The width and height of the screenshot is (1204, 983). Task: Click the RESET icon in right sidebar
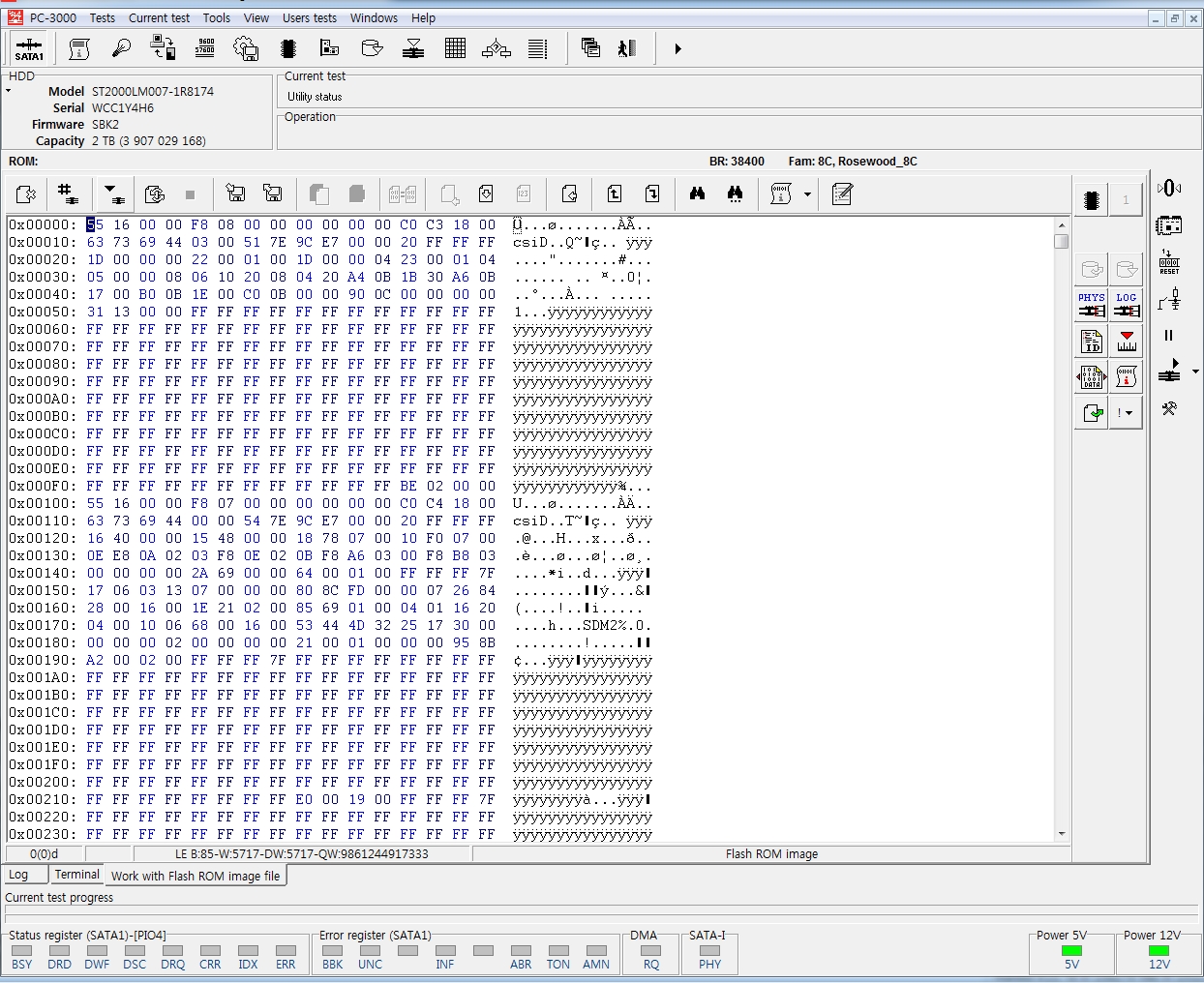[x=1169, y=262]
